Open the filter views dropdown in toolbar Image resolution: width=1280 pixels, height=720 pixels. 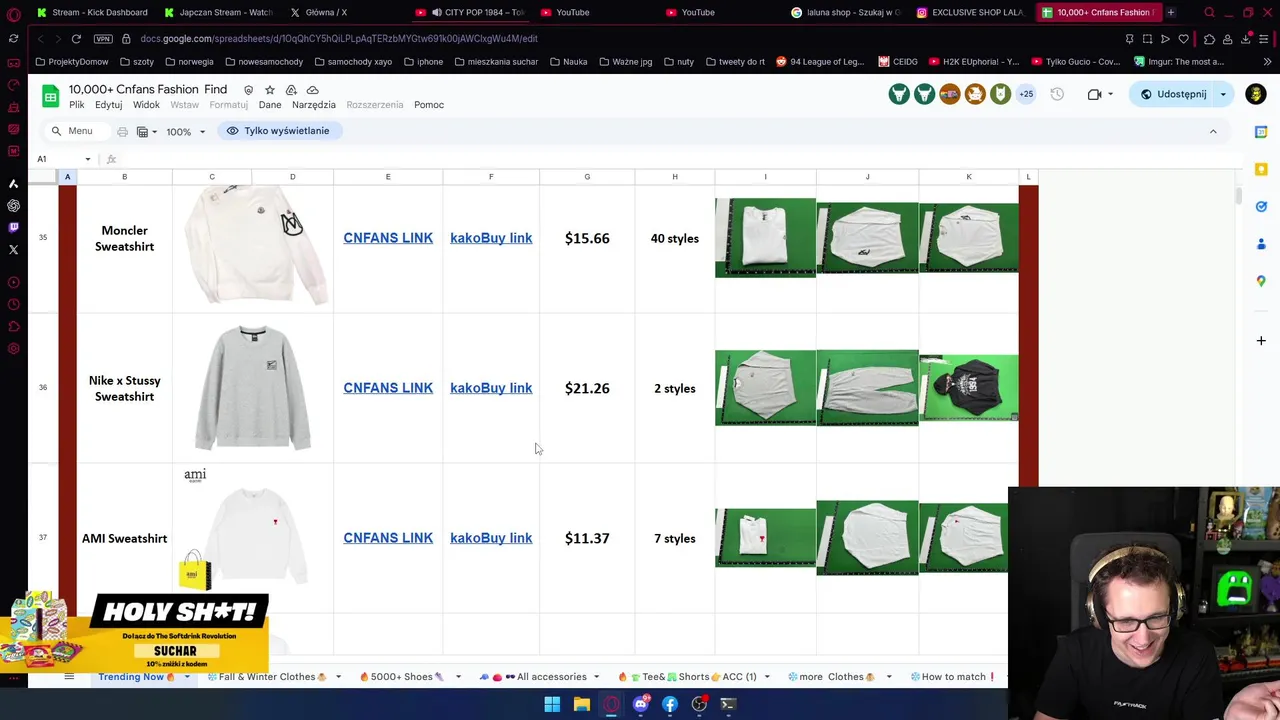click(x=148, y=131)
